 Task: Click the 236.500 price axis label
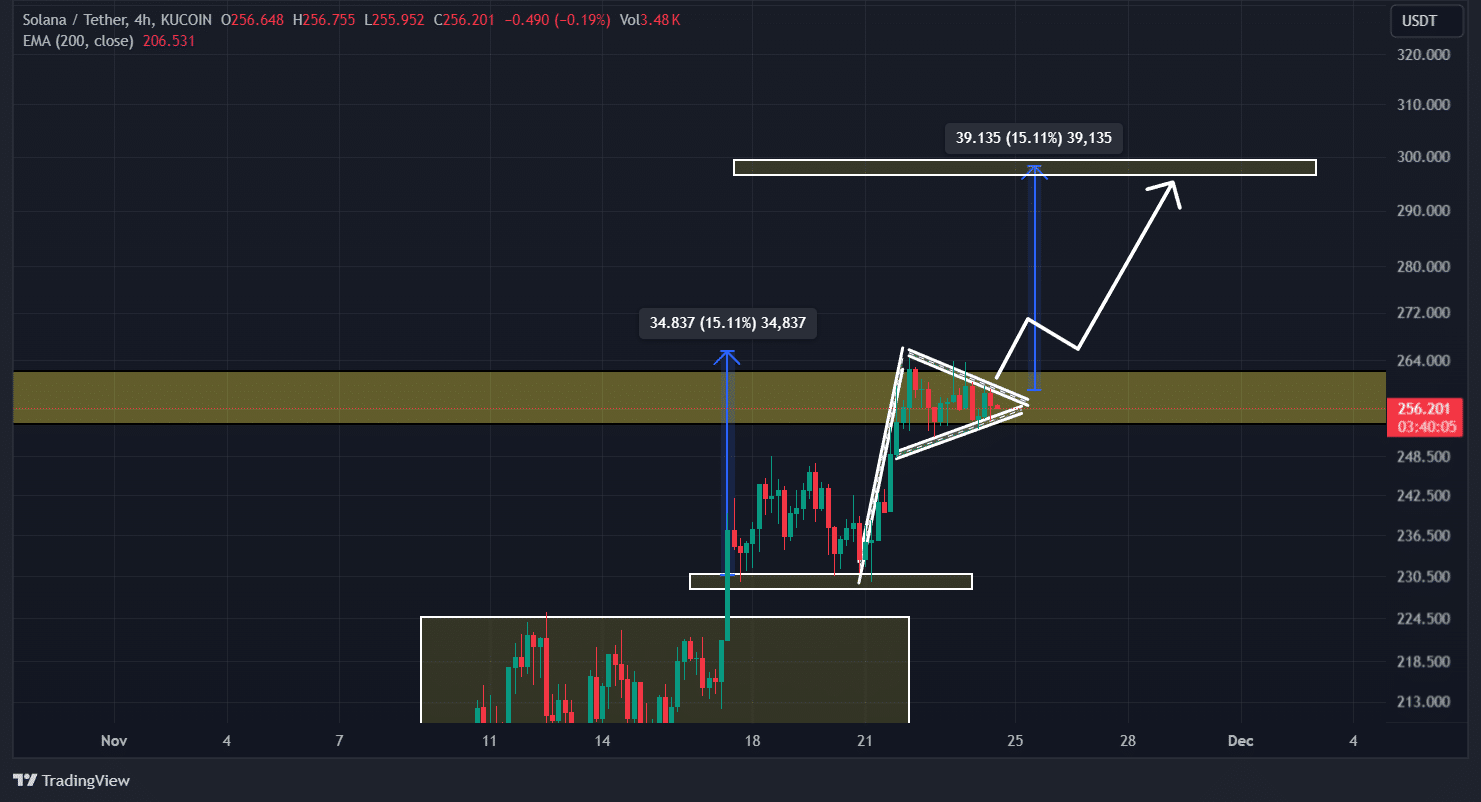pyautogui.click(x=1423, y=536)
